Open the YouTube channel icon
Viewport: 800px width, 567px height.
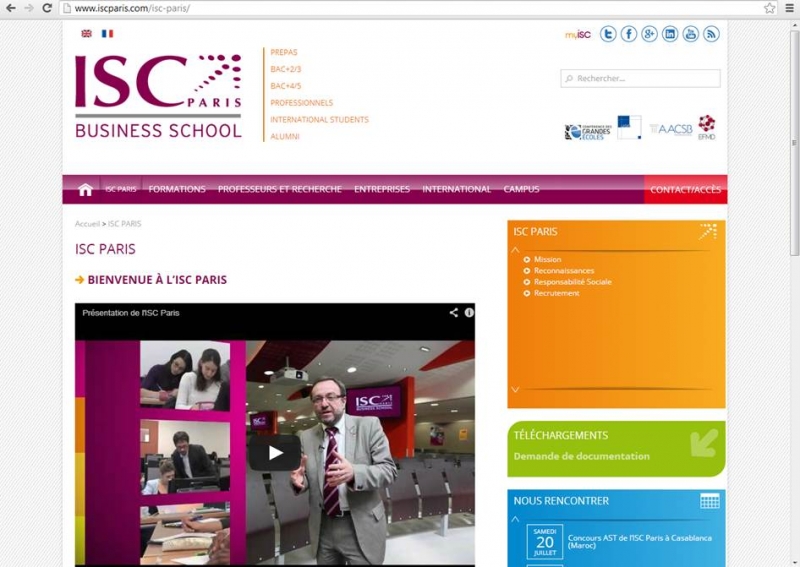coord(690,34)
